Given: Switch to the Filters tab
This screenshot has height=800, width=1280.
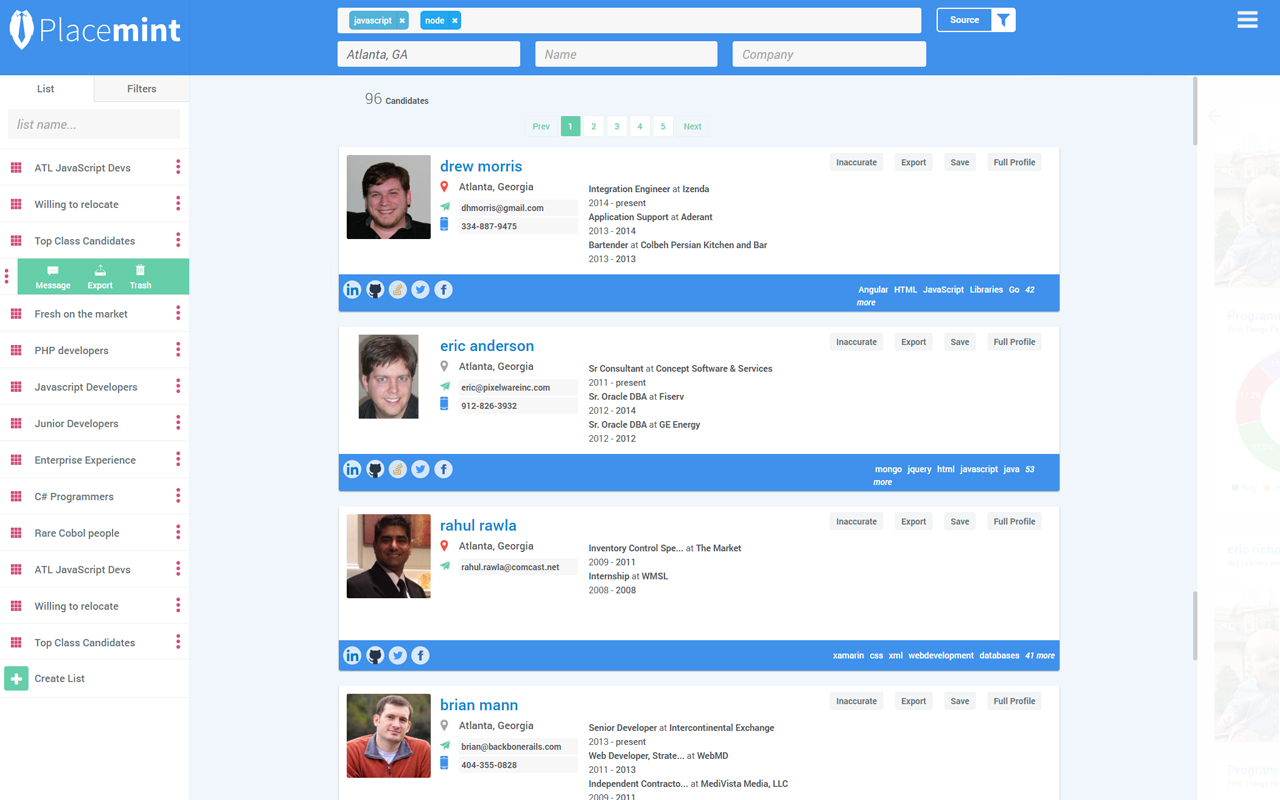Looking at the screenshot, I should tap(140, 88).
